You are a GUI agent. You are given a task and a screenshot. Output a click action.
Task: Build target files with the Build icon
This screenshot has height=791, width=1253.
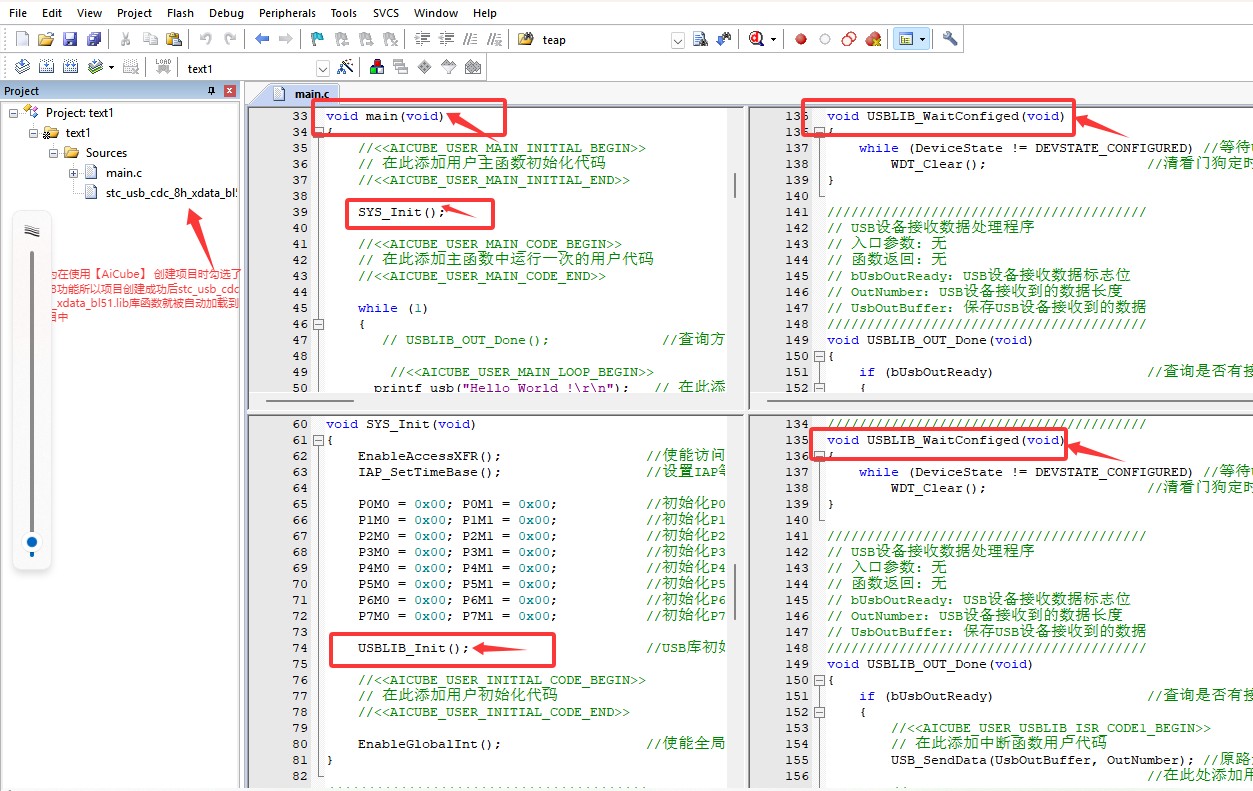pyautogui.click(x=46, y=67)
